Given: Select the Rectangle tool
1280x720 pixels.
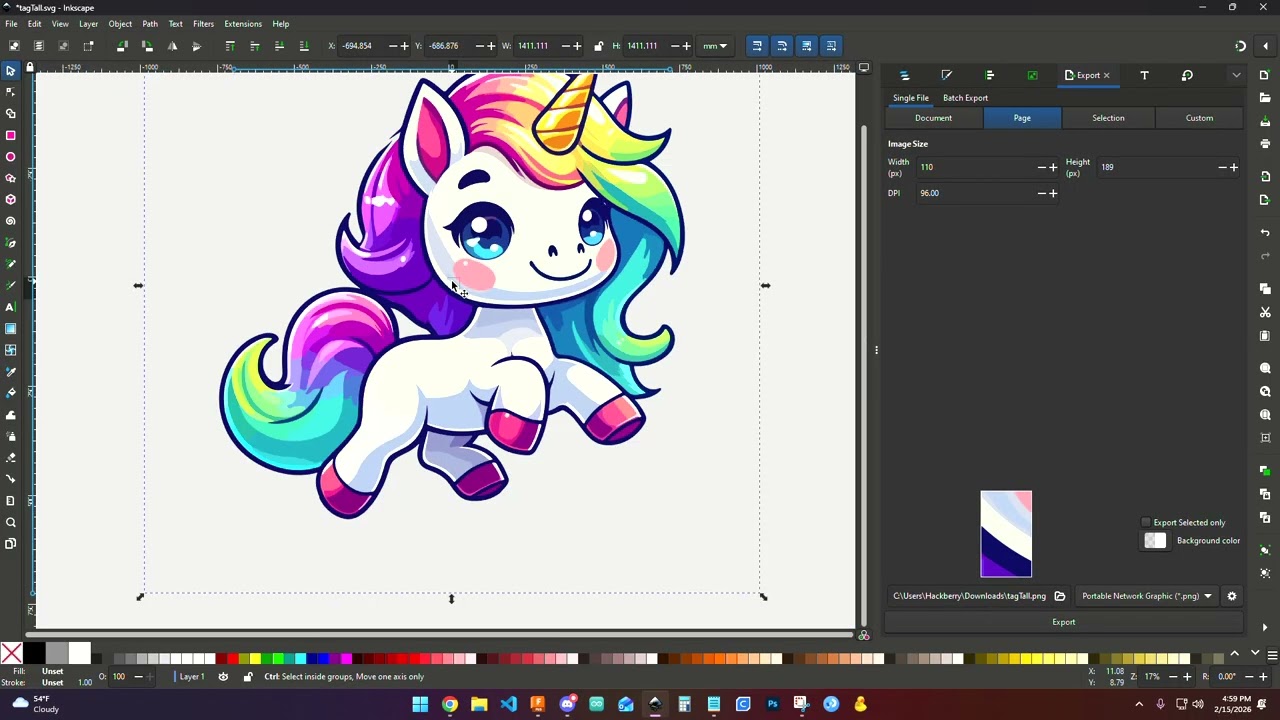Looking at the screenshot, I should click(x=11, y=135).
